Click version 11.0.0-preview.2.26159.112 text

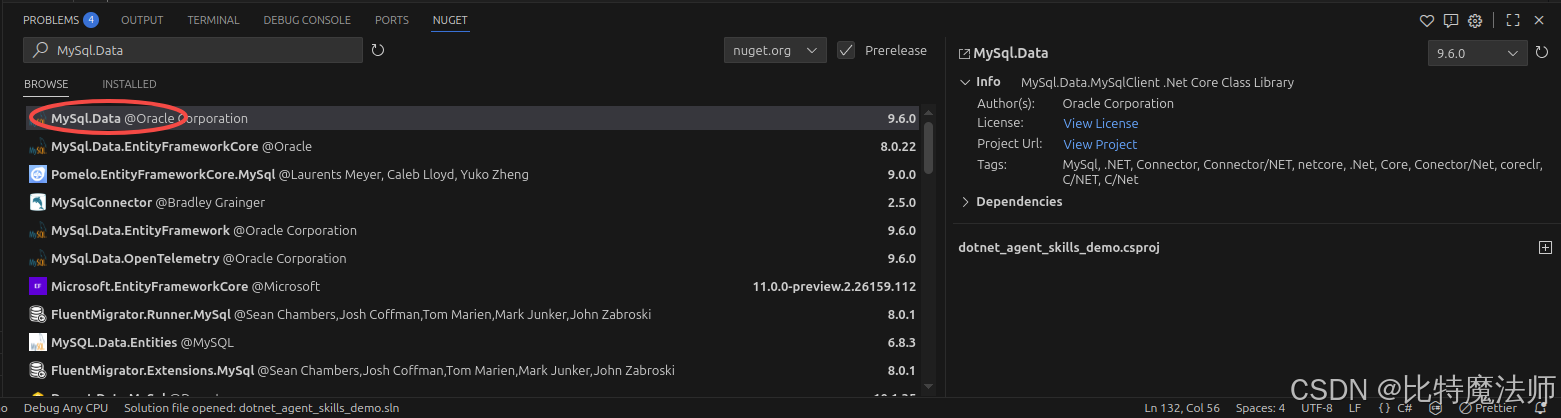(834, 286)
